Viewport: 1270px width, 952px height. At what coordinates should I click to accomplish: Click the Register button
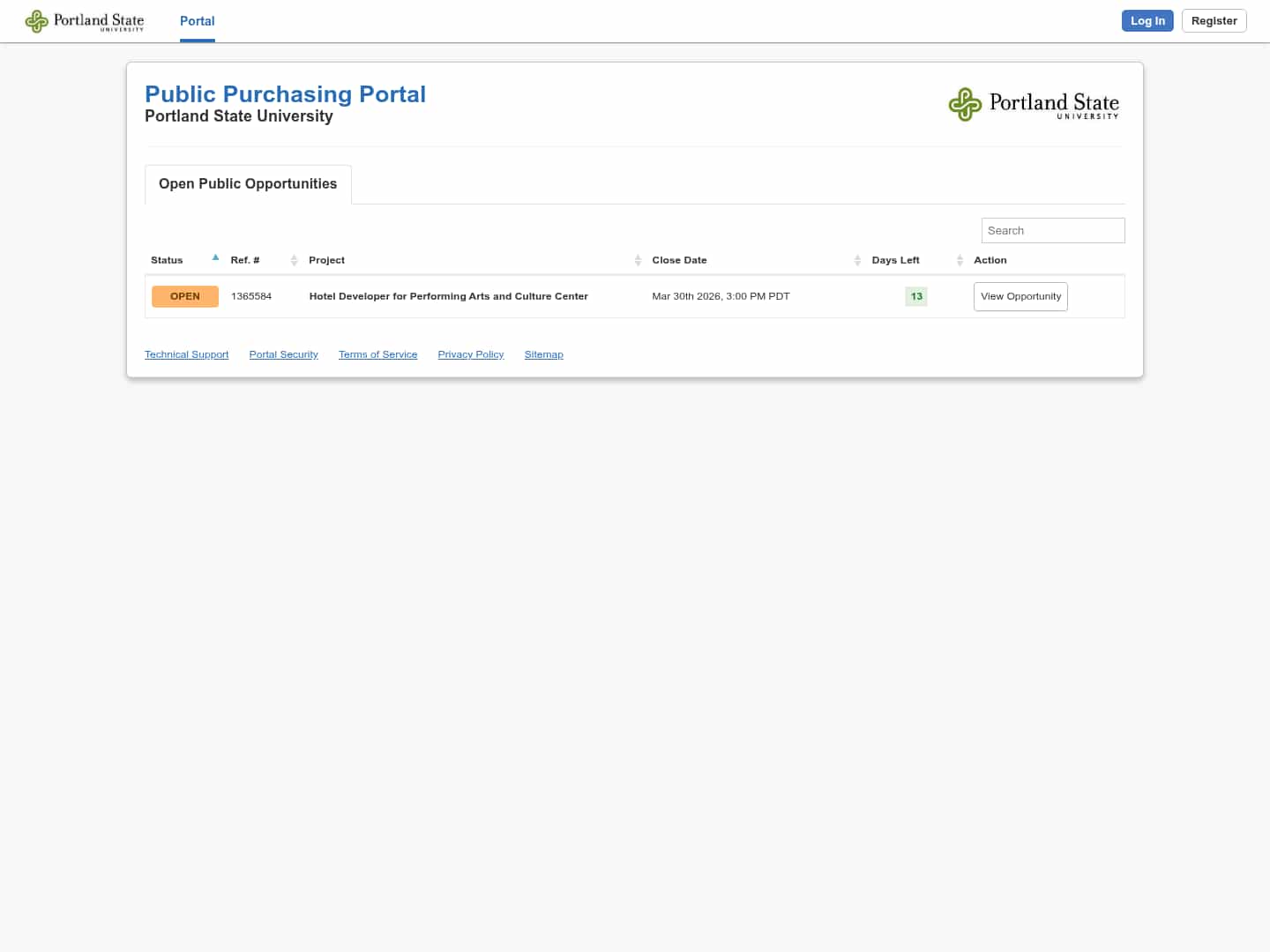1214,21
